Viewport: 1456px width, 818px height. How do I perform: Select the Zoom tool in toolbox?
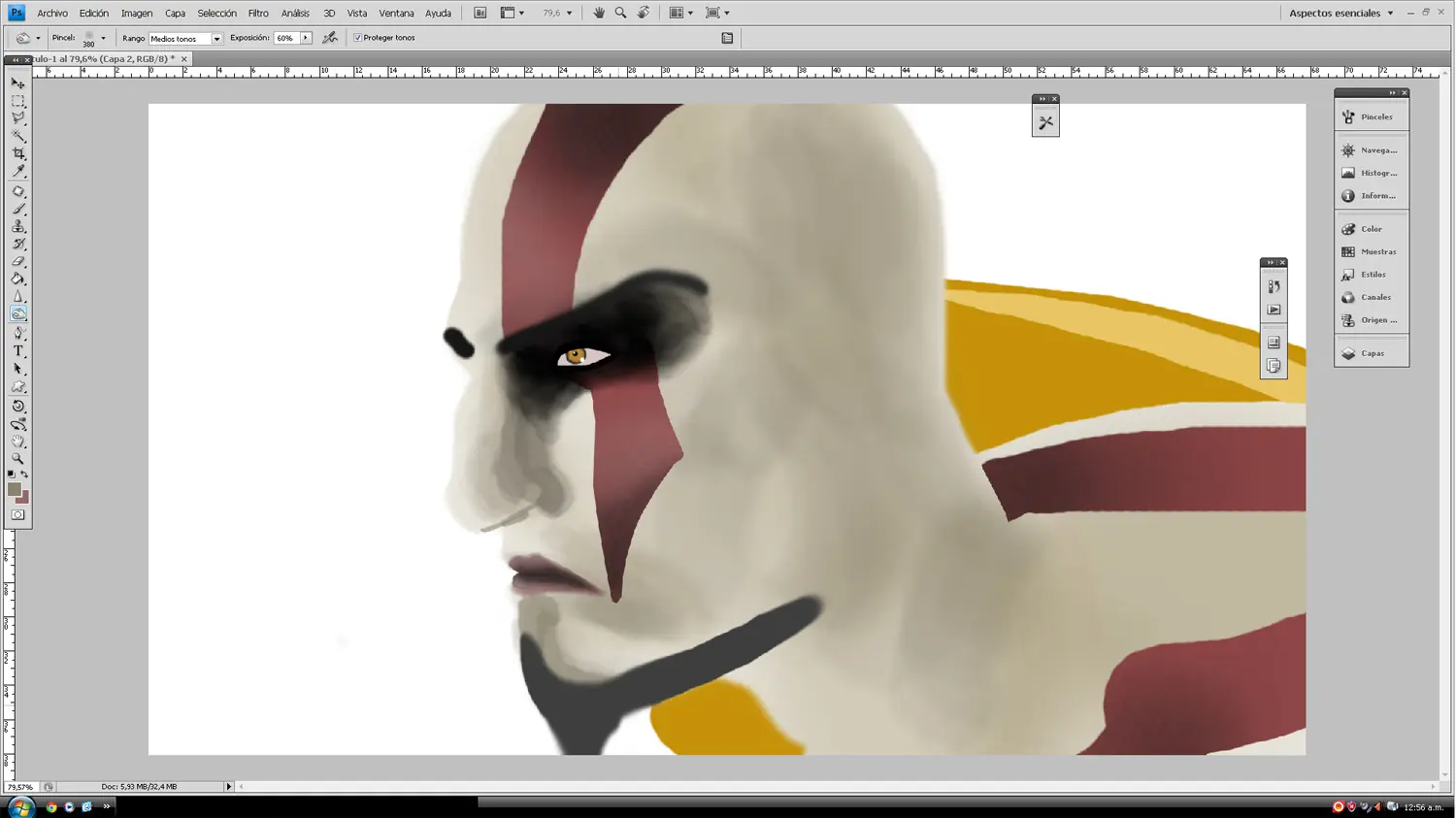[x=17, y=459]
